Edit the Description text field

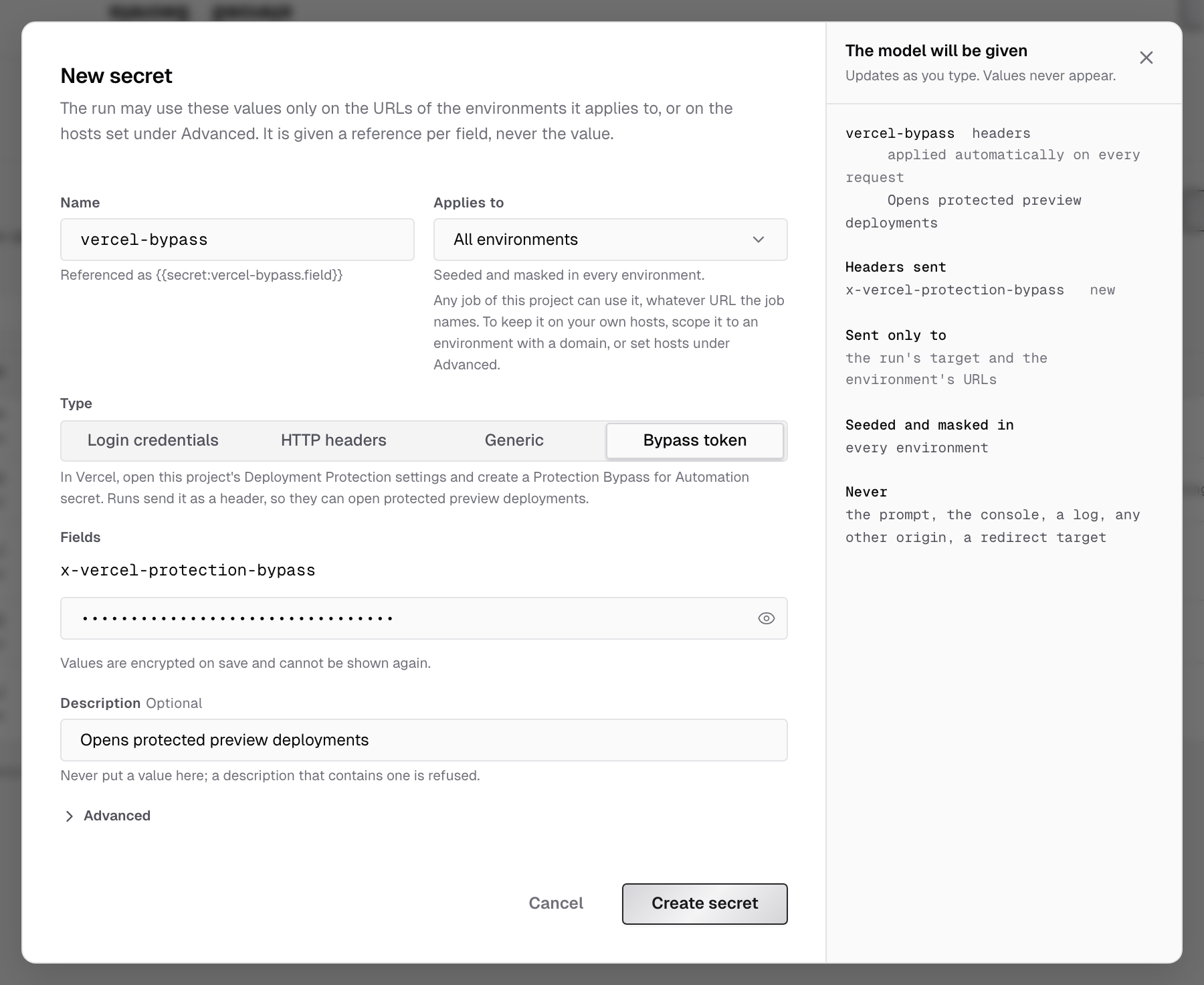(424, 740)
